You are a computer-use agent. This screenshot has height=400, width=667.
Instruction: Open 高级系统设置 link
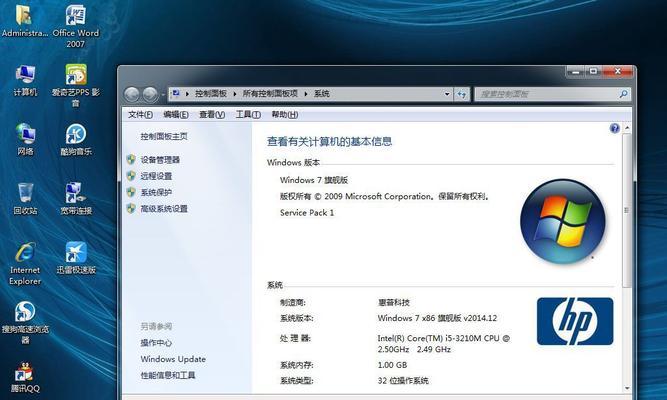(164, 209)
